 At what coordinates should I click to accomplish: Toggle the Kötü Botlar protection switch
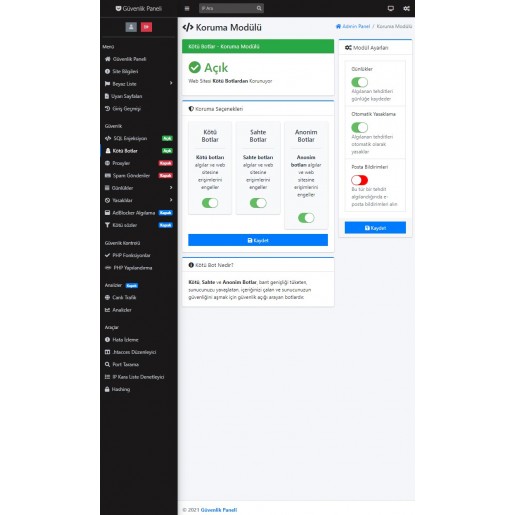tap(210, 203)
